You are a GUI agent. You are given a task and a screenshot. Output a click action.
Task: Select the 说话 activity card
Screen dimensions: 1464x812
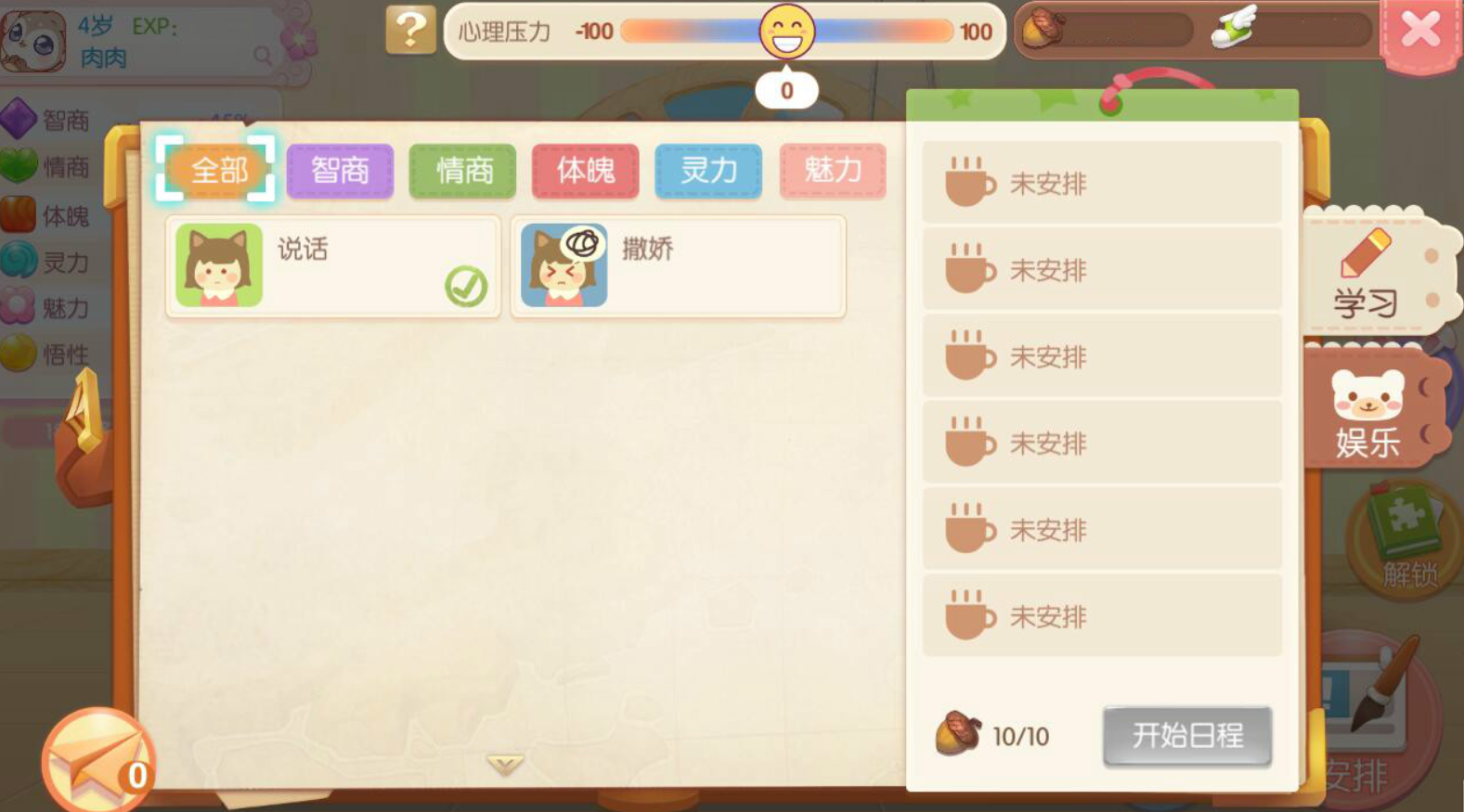[x=333, y=266]
